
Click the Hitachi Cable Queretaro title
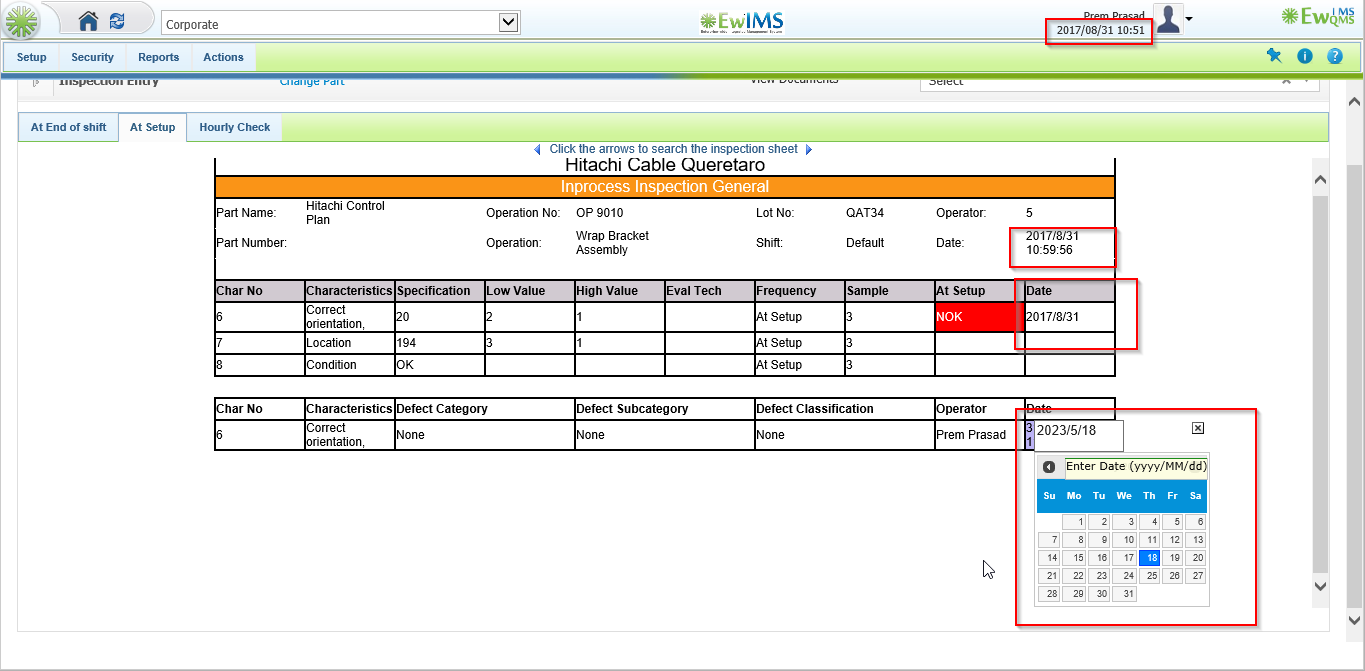tap(665, 165)
